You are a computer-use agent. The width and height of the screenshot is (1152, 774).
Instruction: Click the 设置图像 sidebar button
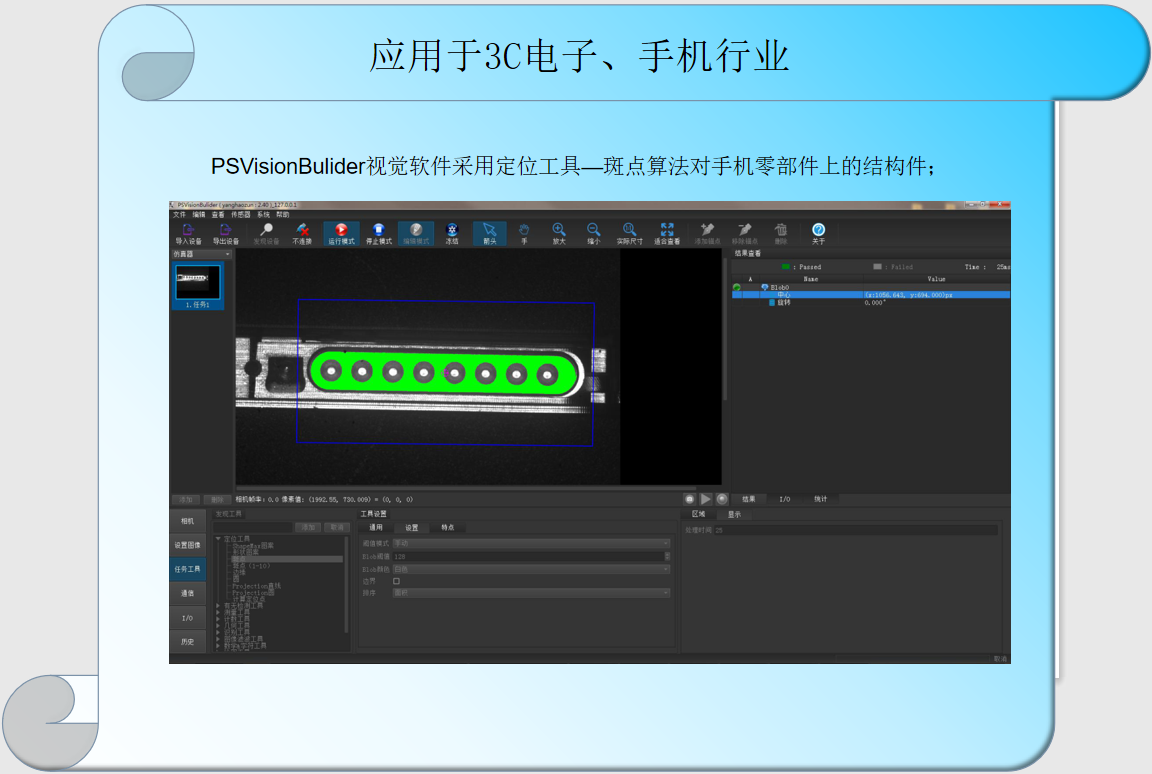coord(188,545)
